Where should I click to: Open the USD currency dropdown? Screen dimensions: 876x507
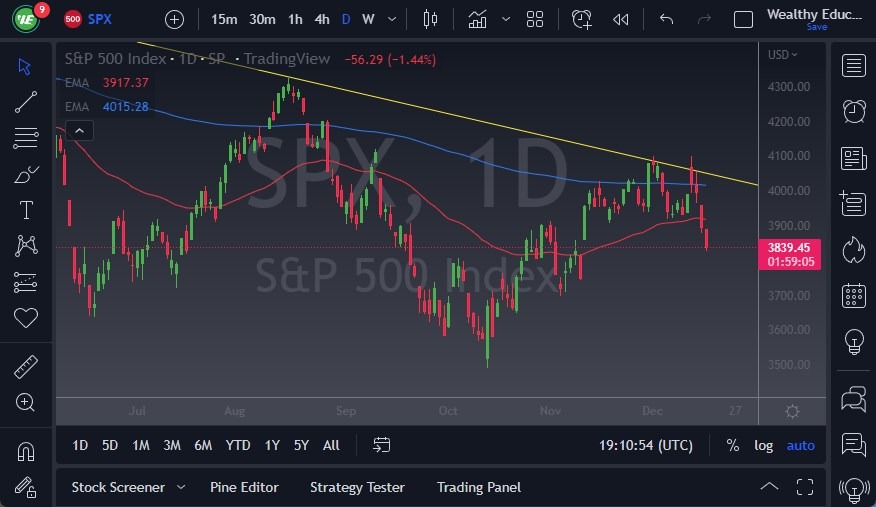pos(781,55)
